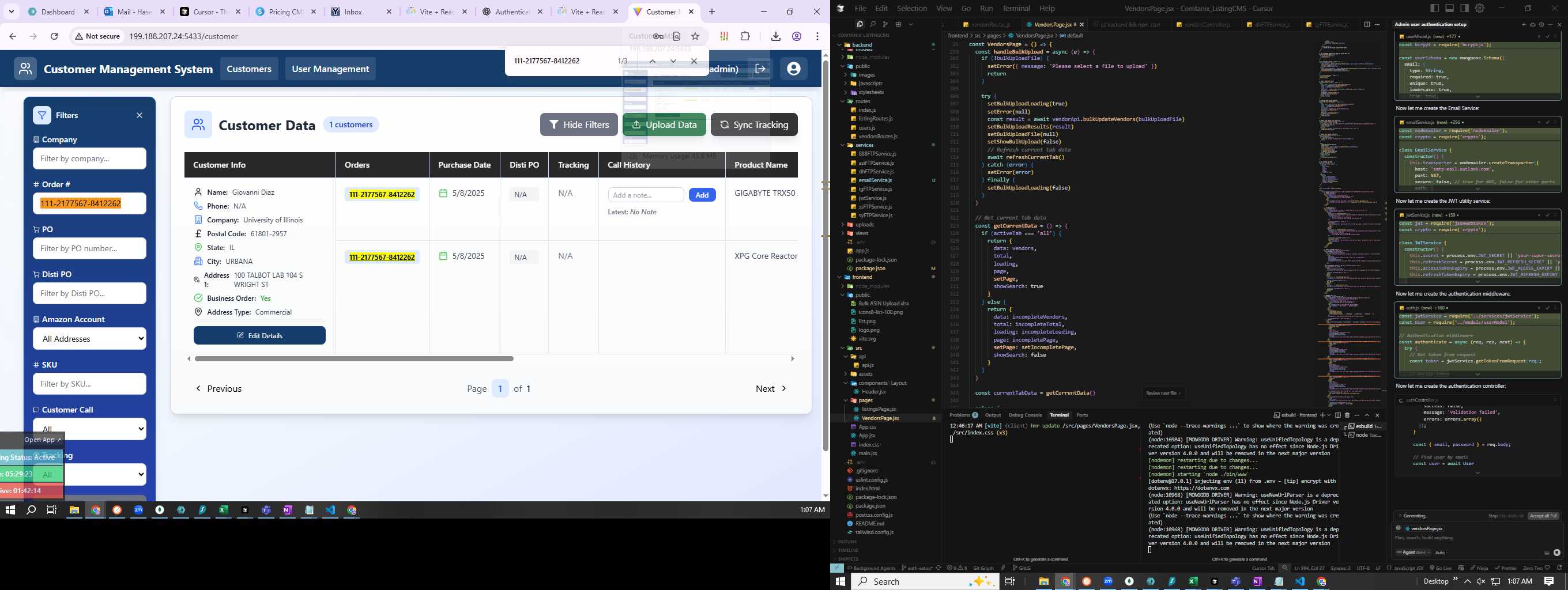The width and height of the screenshot is (1568, 590).
Task: Open Zoom from the left taskbar
Action: (x=139, y=510)
